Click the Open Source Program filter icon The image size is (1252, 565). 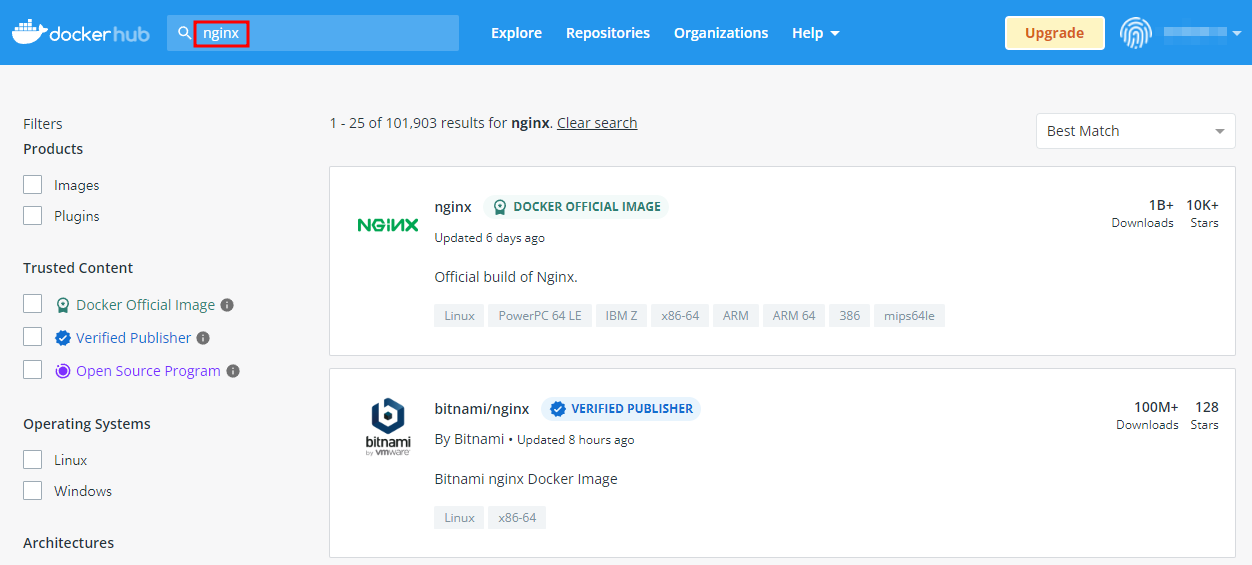(x=63, y=371)
